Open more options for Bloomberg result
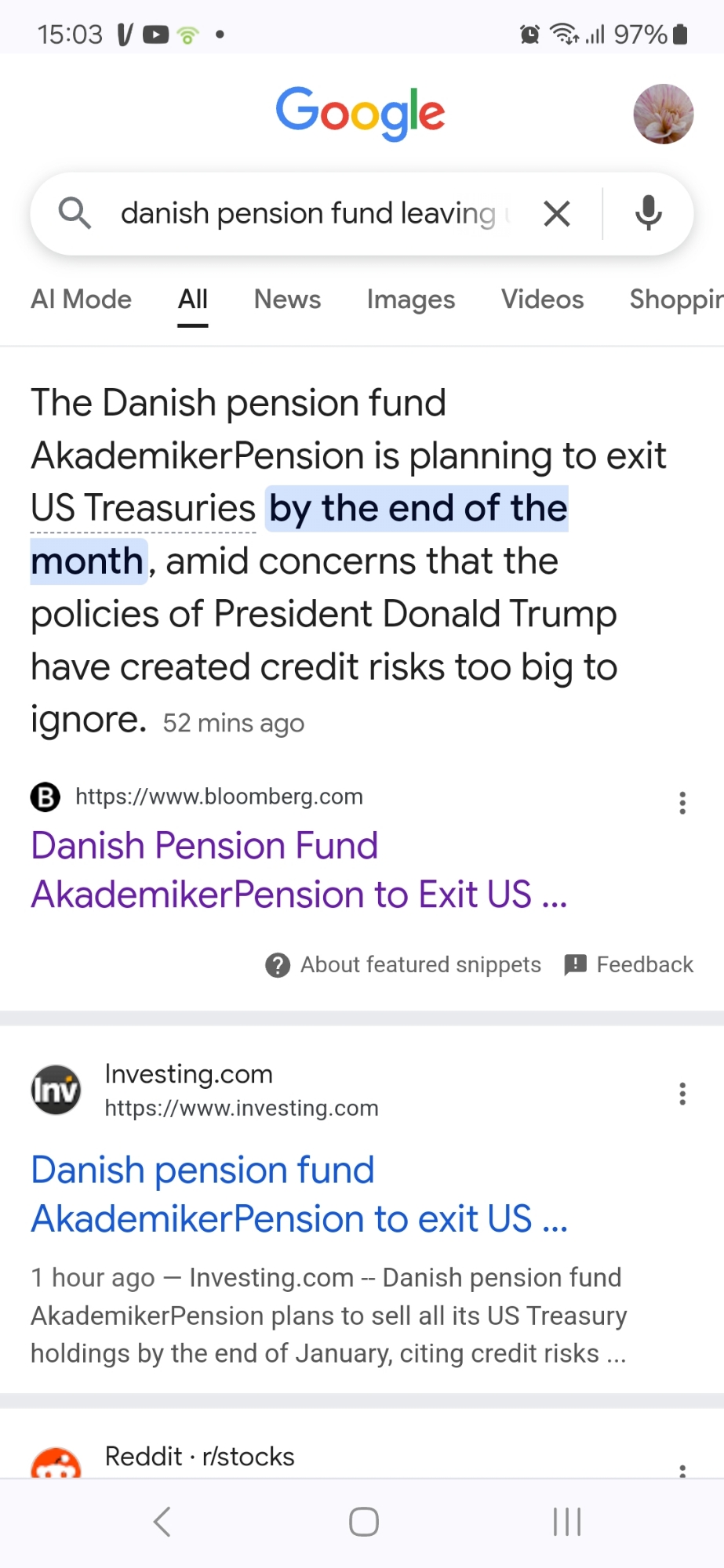Viewport: 724px width, 1568px height. pyautogui.click(x=682, y=803)
